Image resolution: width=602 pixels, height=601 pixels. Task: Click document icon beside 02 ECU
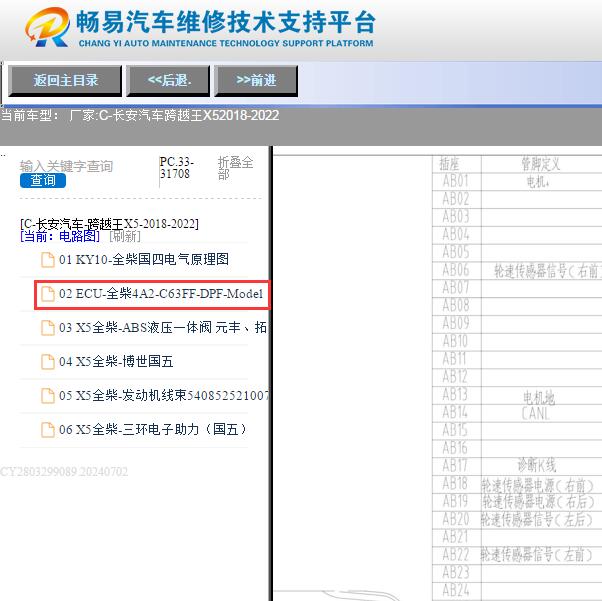pyautogui.click(x=48, y=294)
